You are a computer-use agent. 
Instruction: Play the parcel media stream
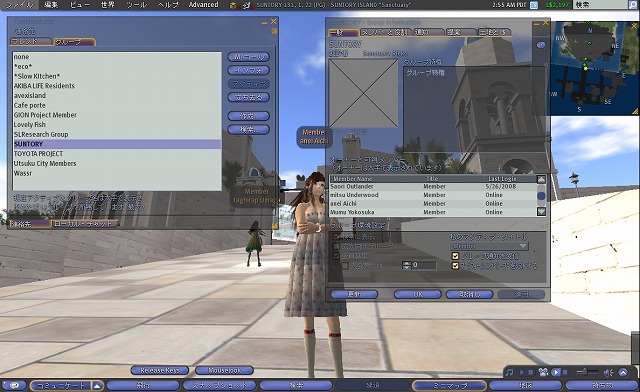556,372
